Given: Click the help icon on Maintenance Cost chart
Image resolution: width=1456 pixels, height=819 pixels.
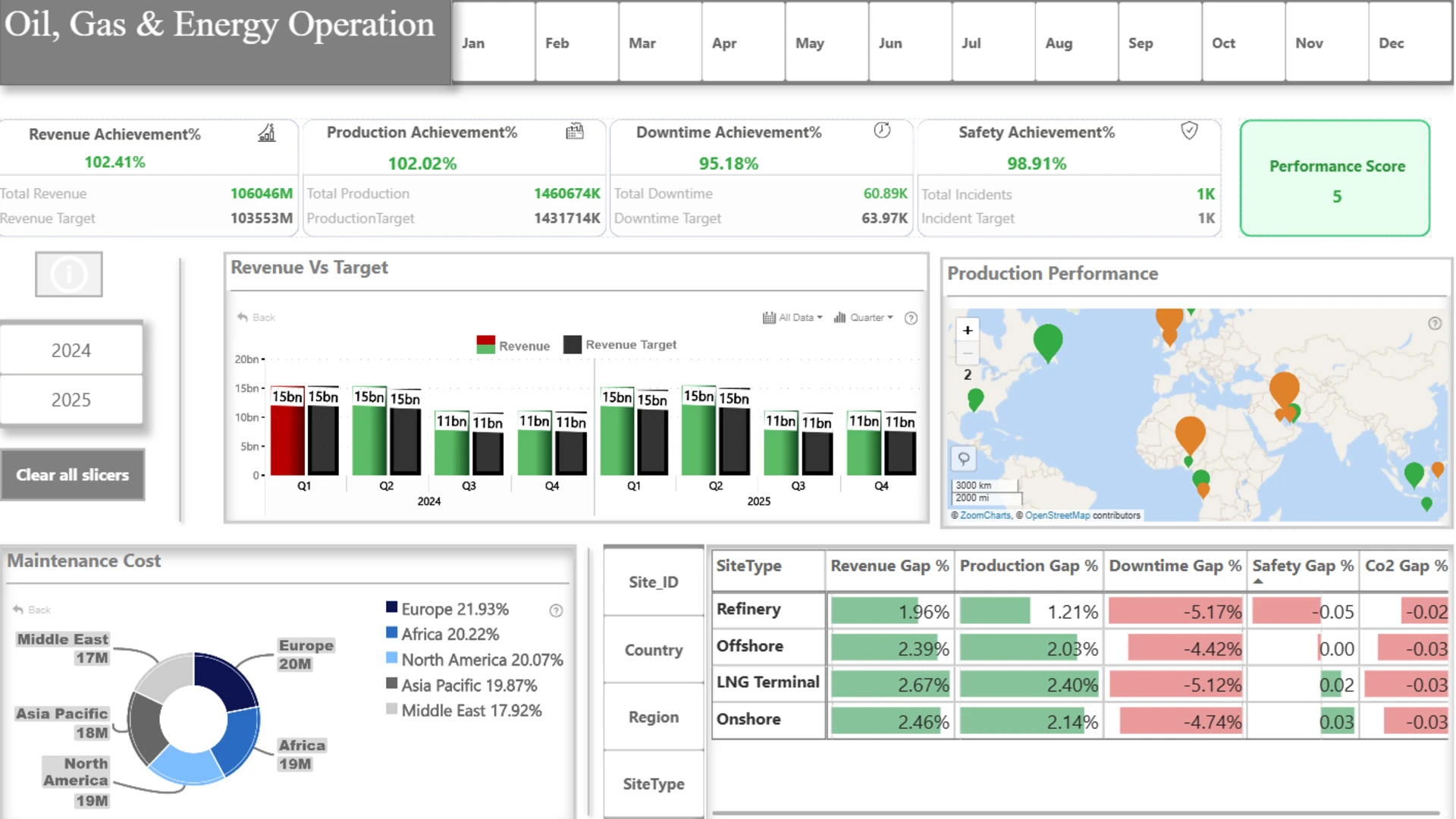Looking at the screenshot, I should 556,610.
